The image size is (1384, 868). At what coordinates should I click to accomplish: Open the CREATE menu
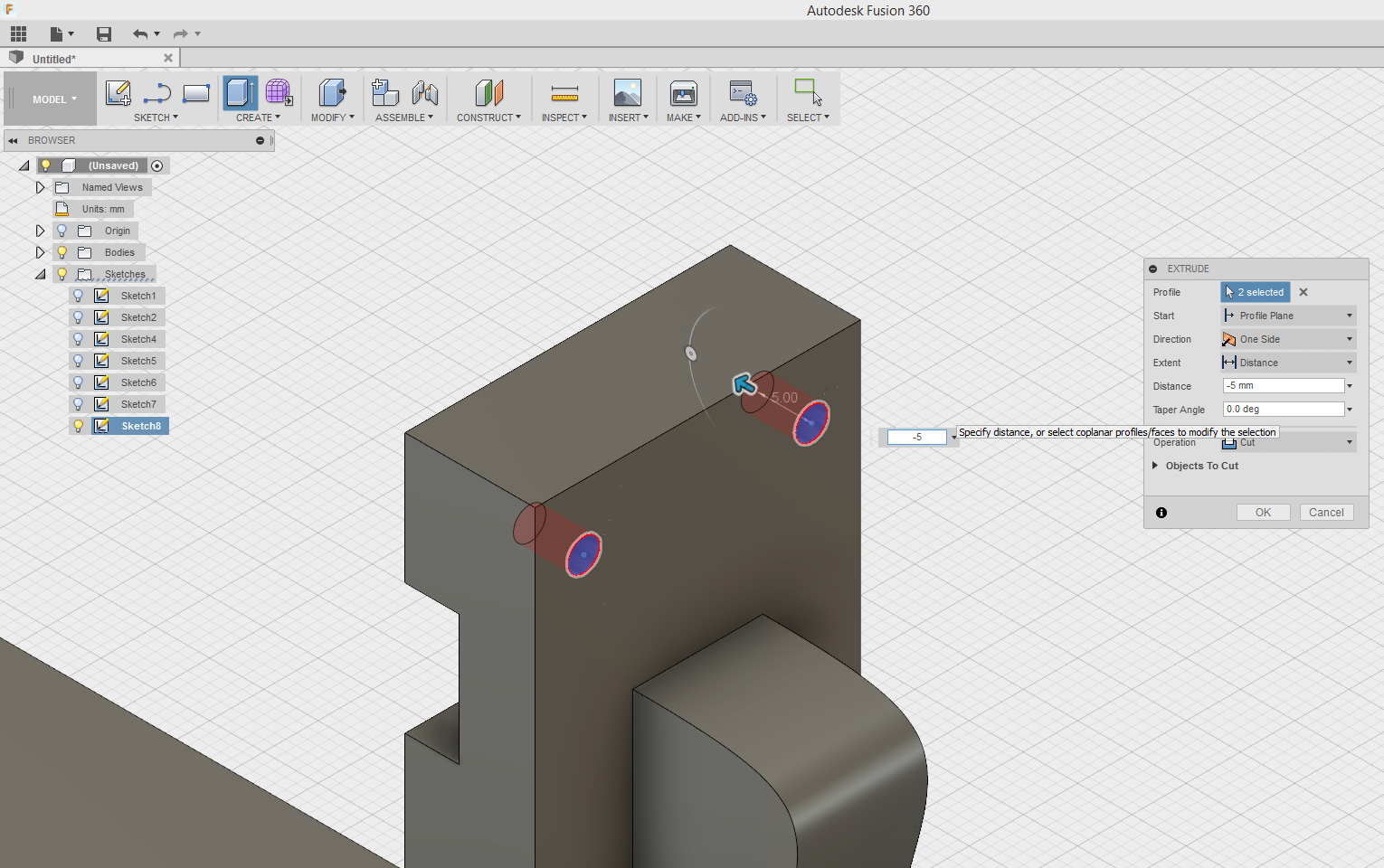258,118
